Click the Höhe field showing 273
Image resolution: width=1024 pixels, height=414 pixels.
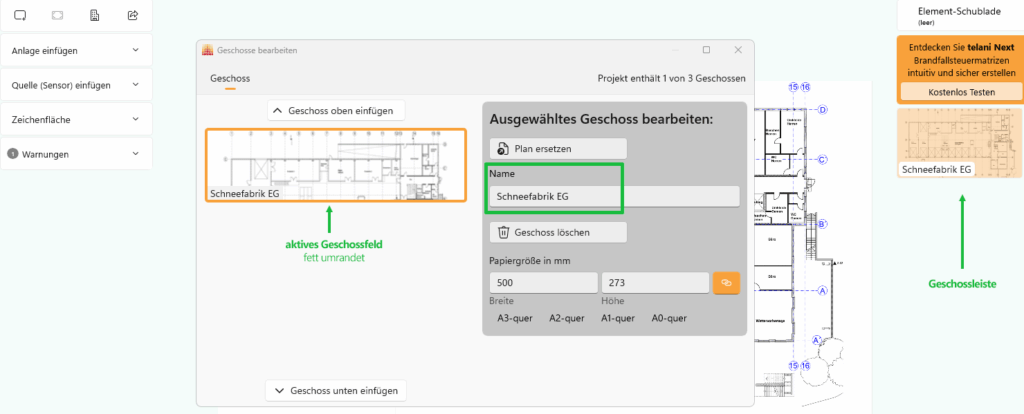[x=655, y=283]
